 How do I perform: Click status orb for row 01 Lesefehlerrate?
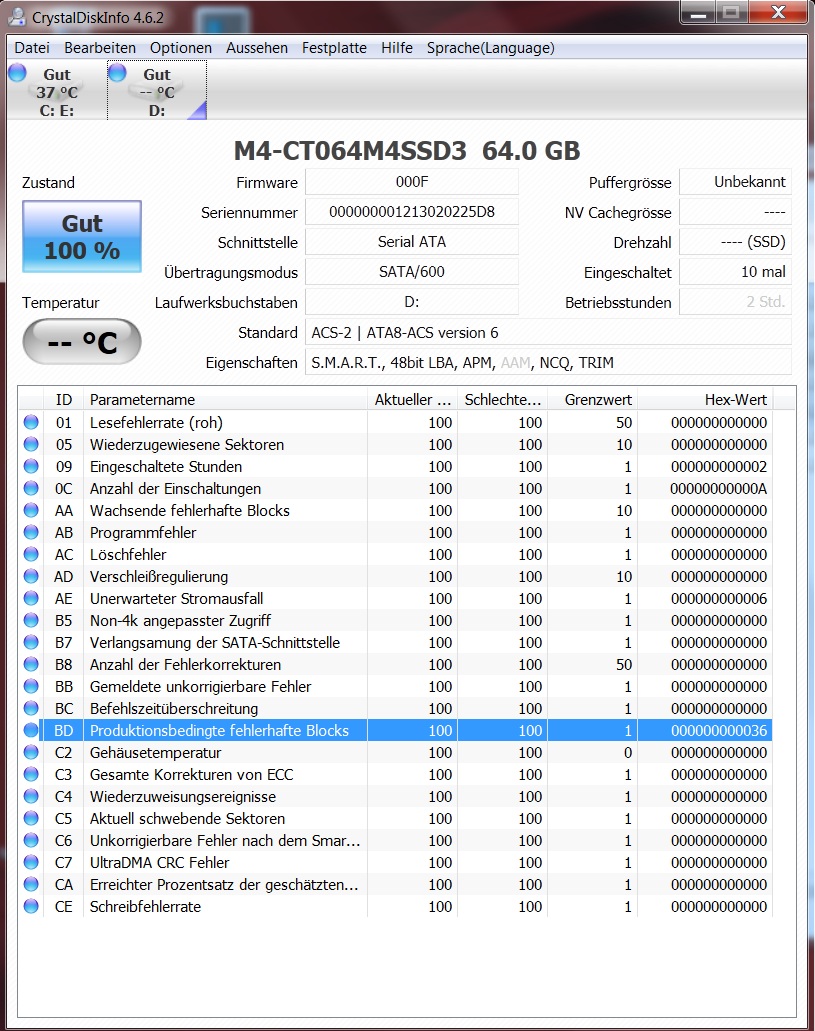31,422
